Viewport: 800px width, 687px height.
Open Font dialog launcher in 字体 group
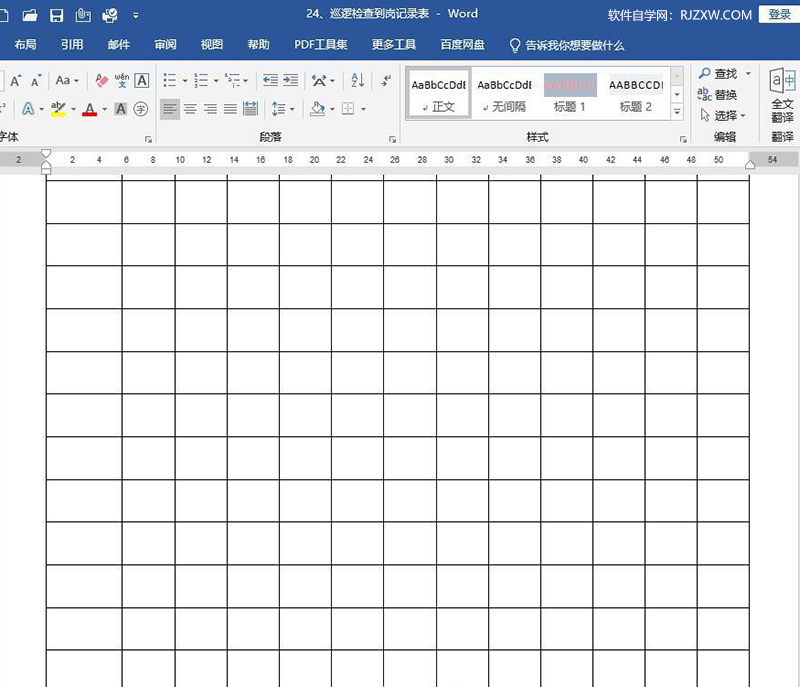coord(148,139)
